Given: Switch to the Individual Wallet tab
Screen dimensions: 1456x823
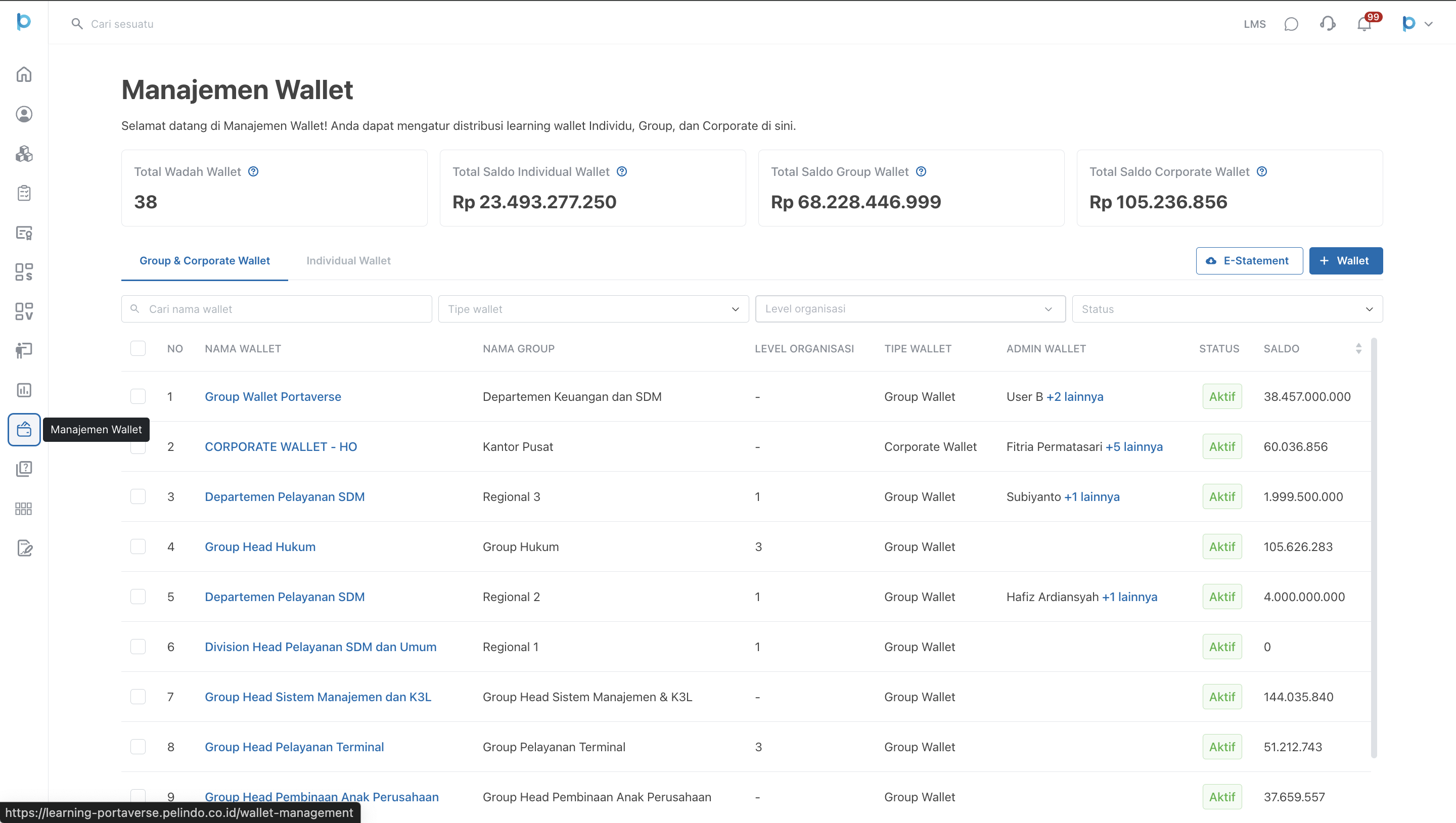Looking at the screenshot, I should tap(348, 260).
